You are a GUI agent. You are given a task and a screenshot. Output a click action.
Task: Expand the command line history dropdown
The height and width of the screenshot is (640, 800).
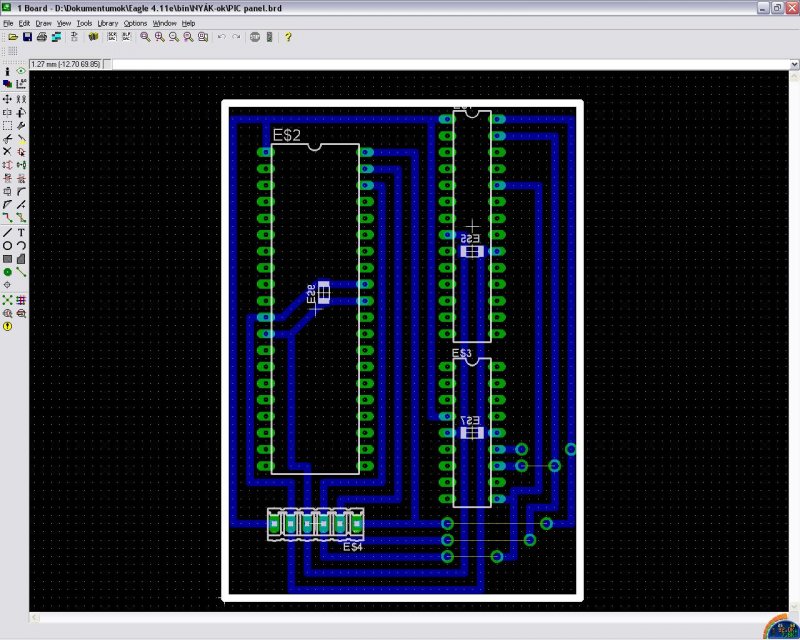794,64
